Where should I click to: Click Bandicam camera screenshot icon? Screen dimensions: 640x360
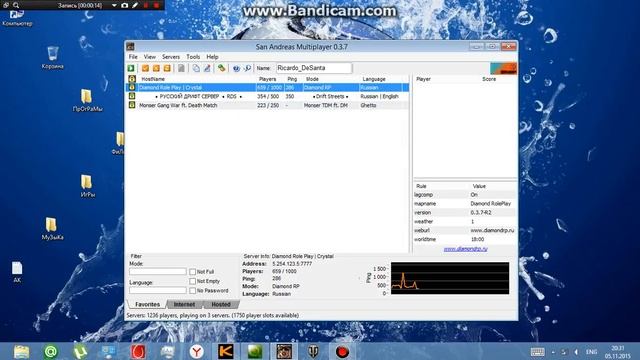tap(124, 5)
